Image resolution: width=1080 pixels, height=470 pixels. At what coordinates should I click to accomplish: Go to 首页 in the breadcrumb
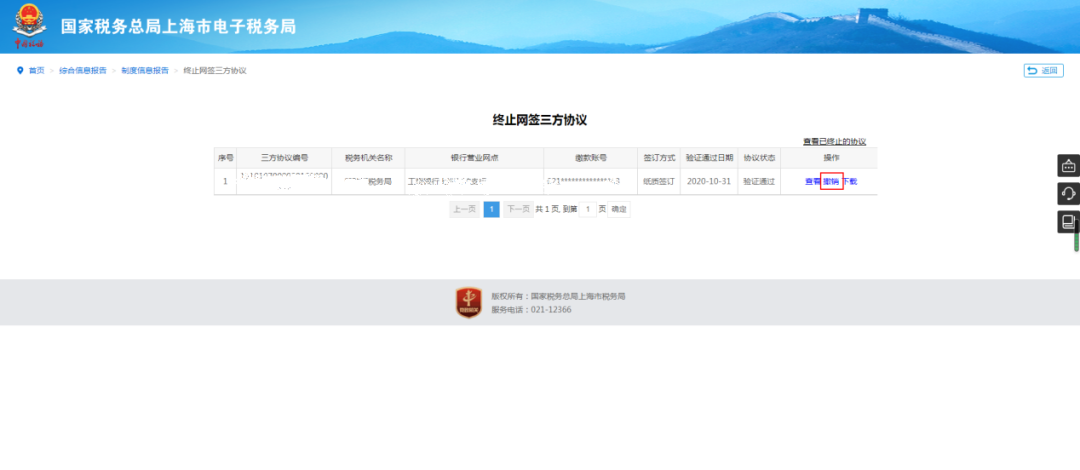[x=36, y=71]
